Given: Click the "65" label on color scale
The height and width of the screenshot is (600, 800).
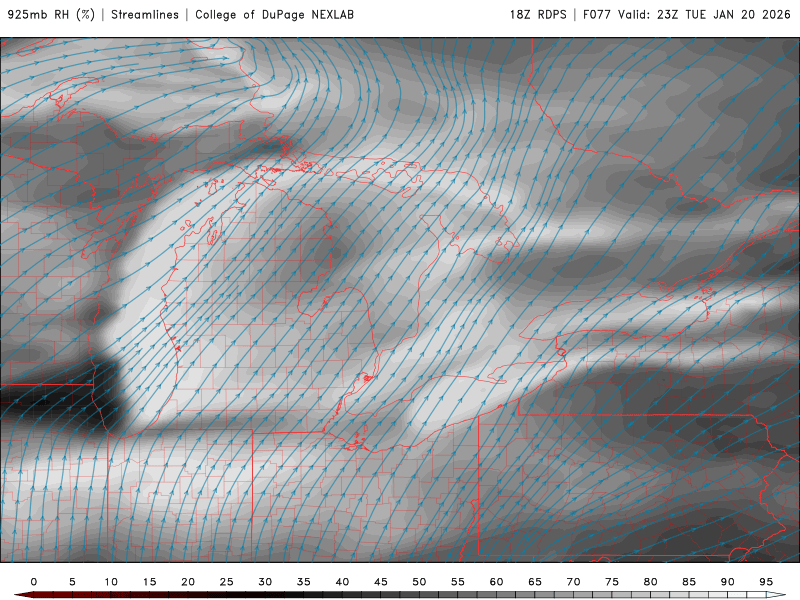Looking at the screenshot, I should pyautogui.click(x=535, y=582).
